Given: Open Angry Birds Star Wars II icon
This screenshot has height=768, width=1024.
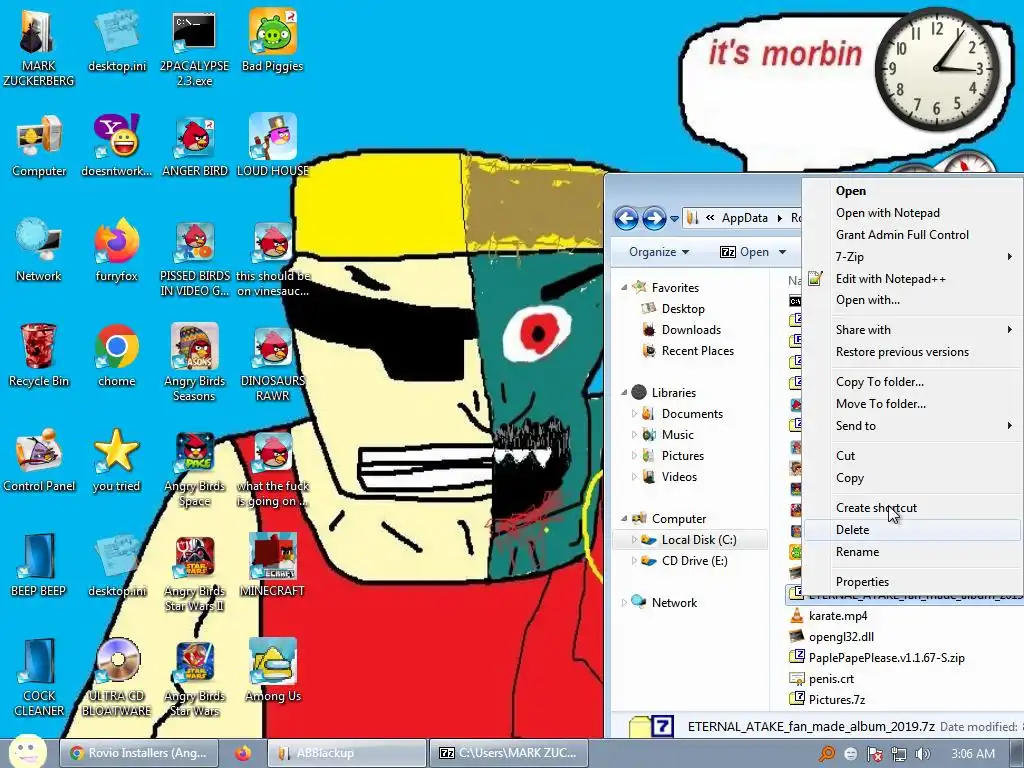Looking at the screenshot, I should click(x=195, y=574).
